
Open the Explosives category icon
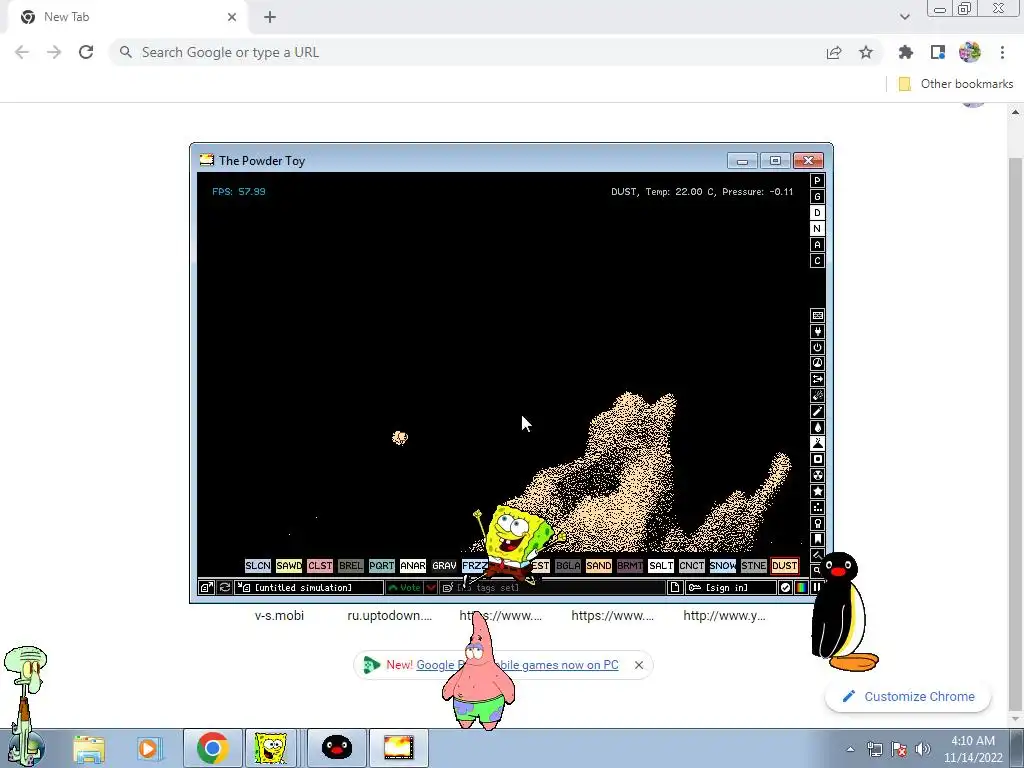pyautogui.click(x=817, y=395)
